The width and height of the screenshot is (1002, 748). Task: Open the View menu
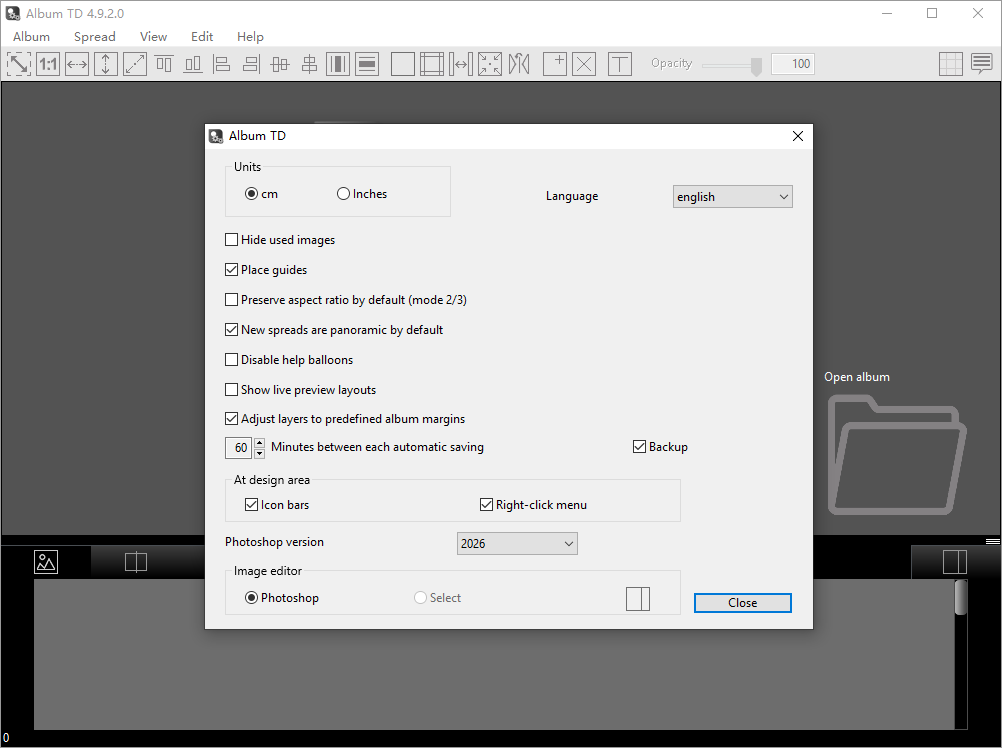[153, 36]
